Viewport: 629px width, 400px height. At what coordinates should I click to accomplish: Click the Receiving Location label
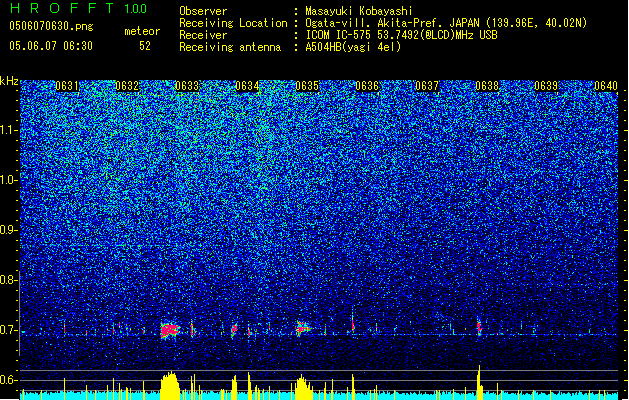pyautogui.click(x=233, y=23)
